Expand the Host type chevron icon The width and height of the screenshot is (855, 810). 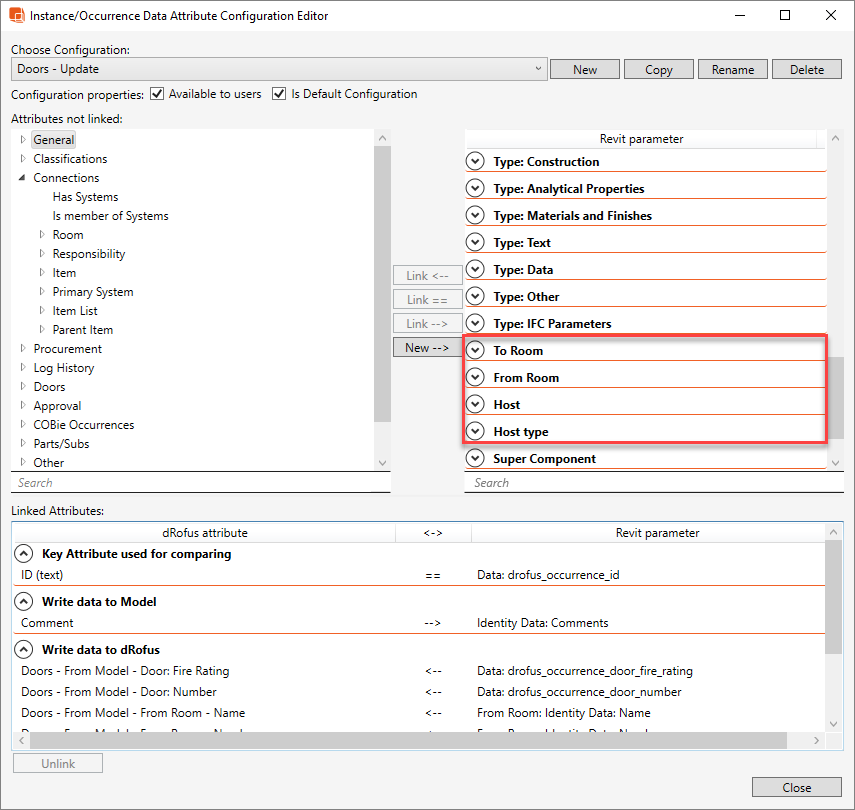coord(476,432)
